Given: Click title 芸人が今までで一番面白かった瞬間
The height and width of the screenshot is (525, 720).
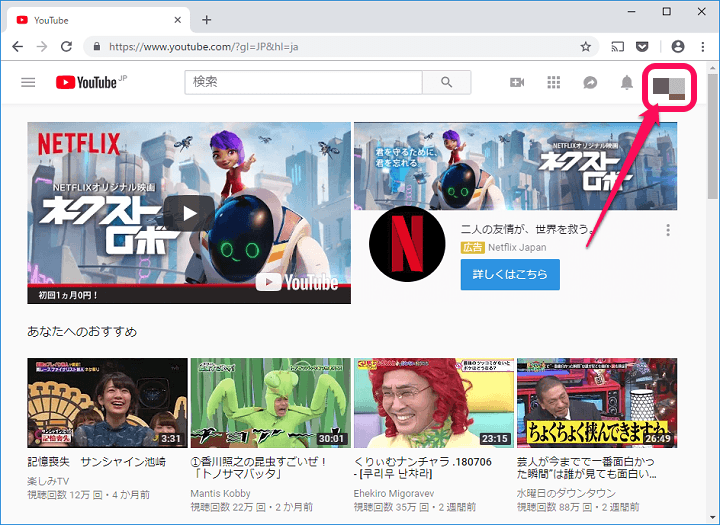Looking at the screenshot, I should click(x=586, y=468).
